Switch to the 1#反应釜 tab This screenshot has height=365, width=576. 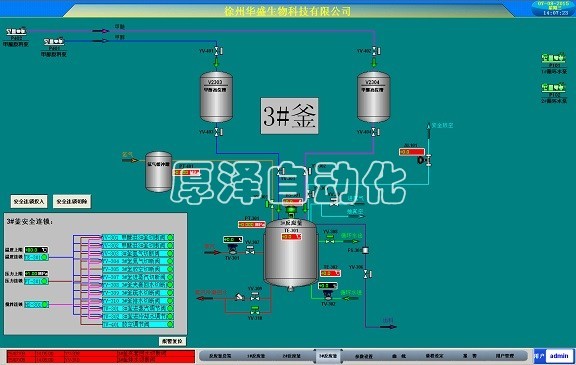256,356
